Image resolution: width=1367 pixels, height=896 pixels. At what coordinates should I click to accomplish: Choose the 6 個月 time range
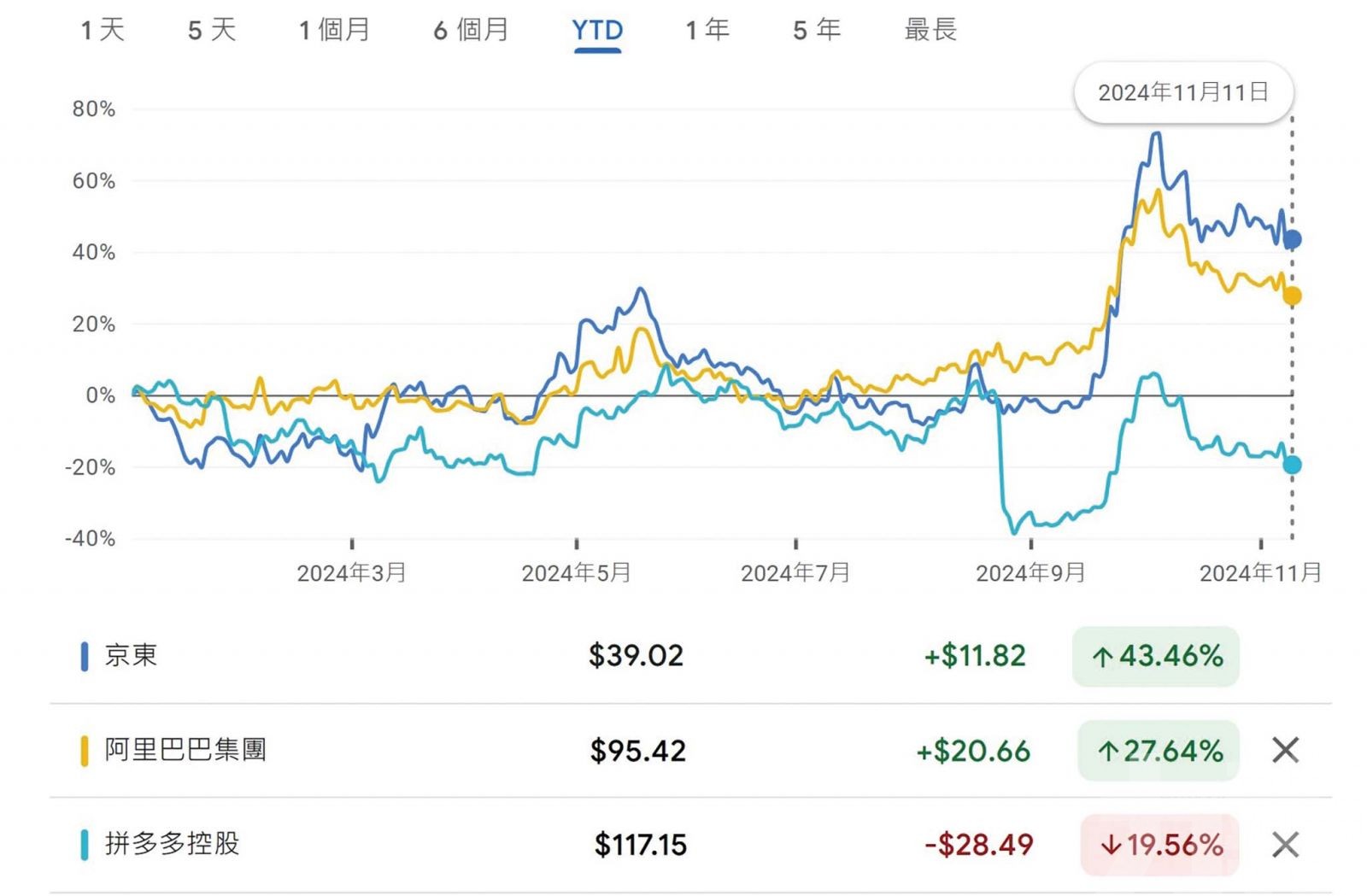click(471, 30)
